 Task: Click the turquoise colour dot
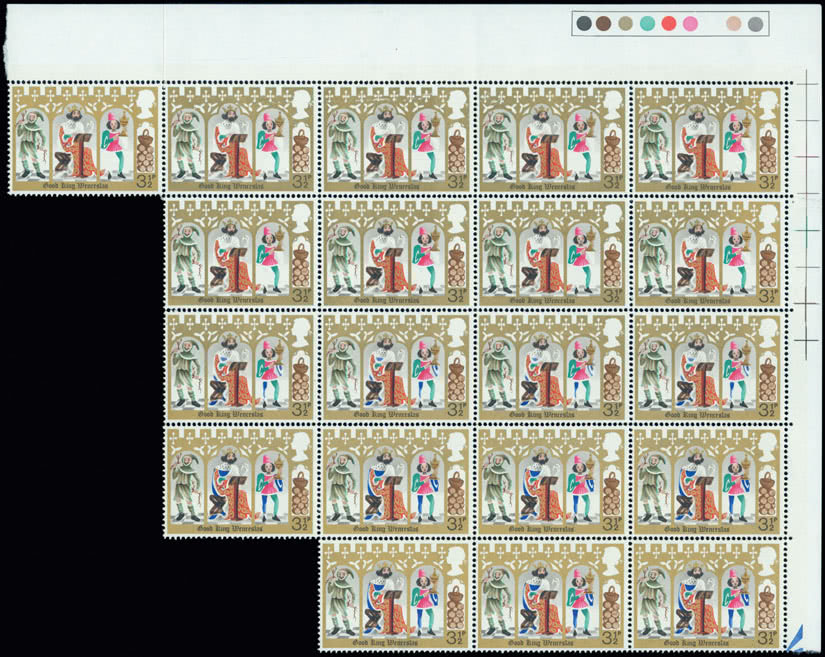tap(647, 23)
